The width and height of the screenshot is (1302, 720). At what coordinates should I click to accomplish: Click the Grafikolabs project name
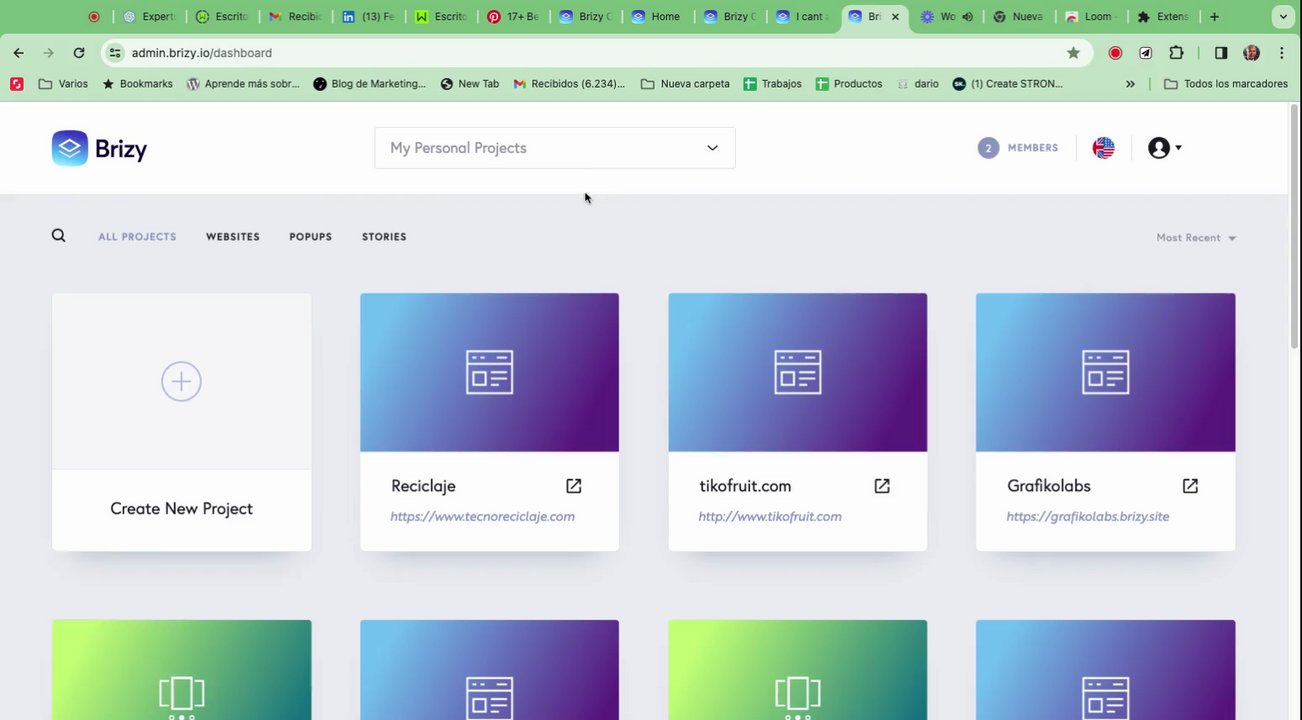1049,486
